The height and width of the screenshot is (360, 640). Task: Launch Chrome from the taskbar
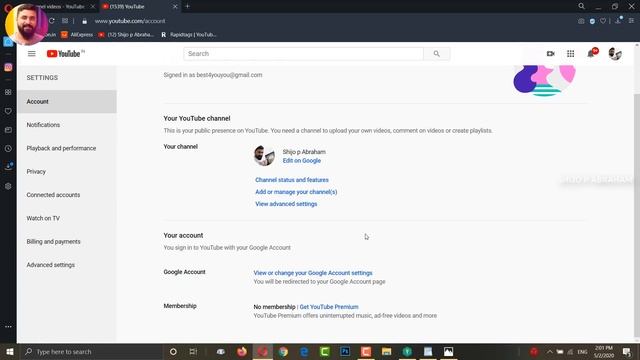point(283,351)
